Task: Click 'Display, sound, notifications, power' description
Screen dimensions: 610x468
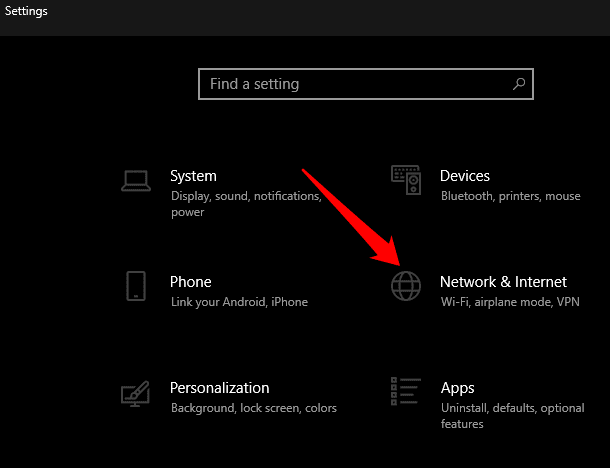Action: pyautogui.click(x=245, y=197)
